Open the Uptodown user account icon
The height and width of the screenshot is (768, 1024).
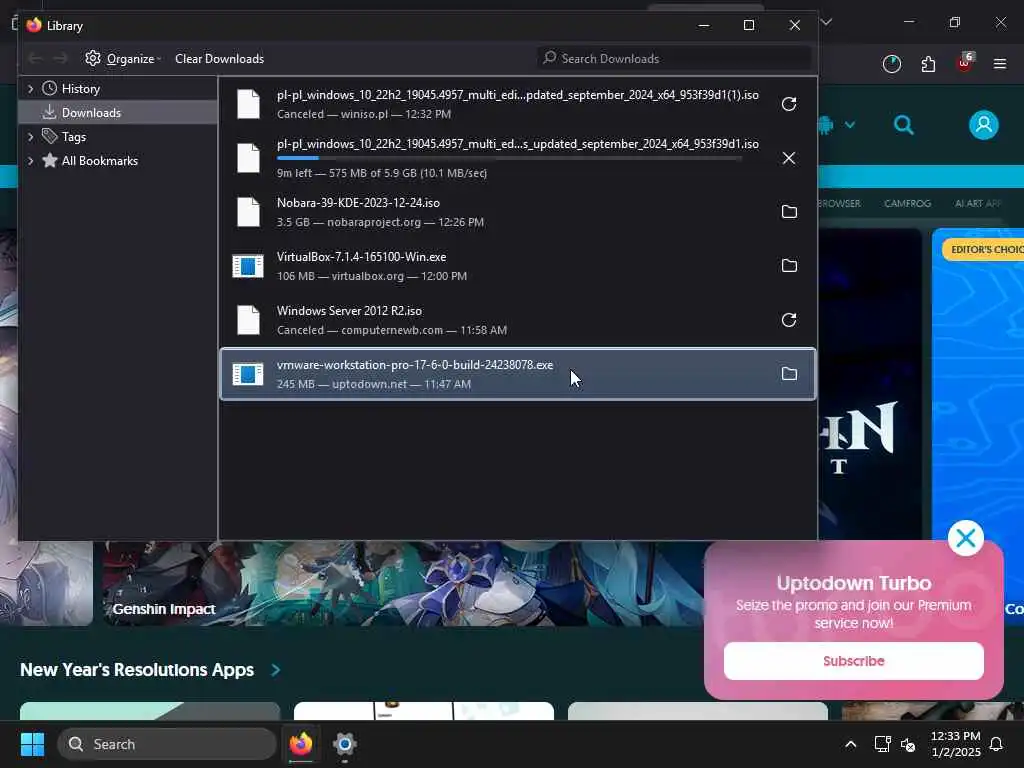[984, 125]
